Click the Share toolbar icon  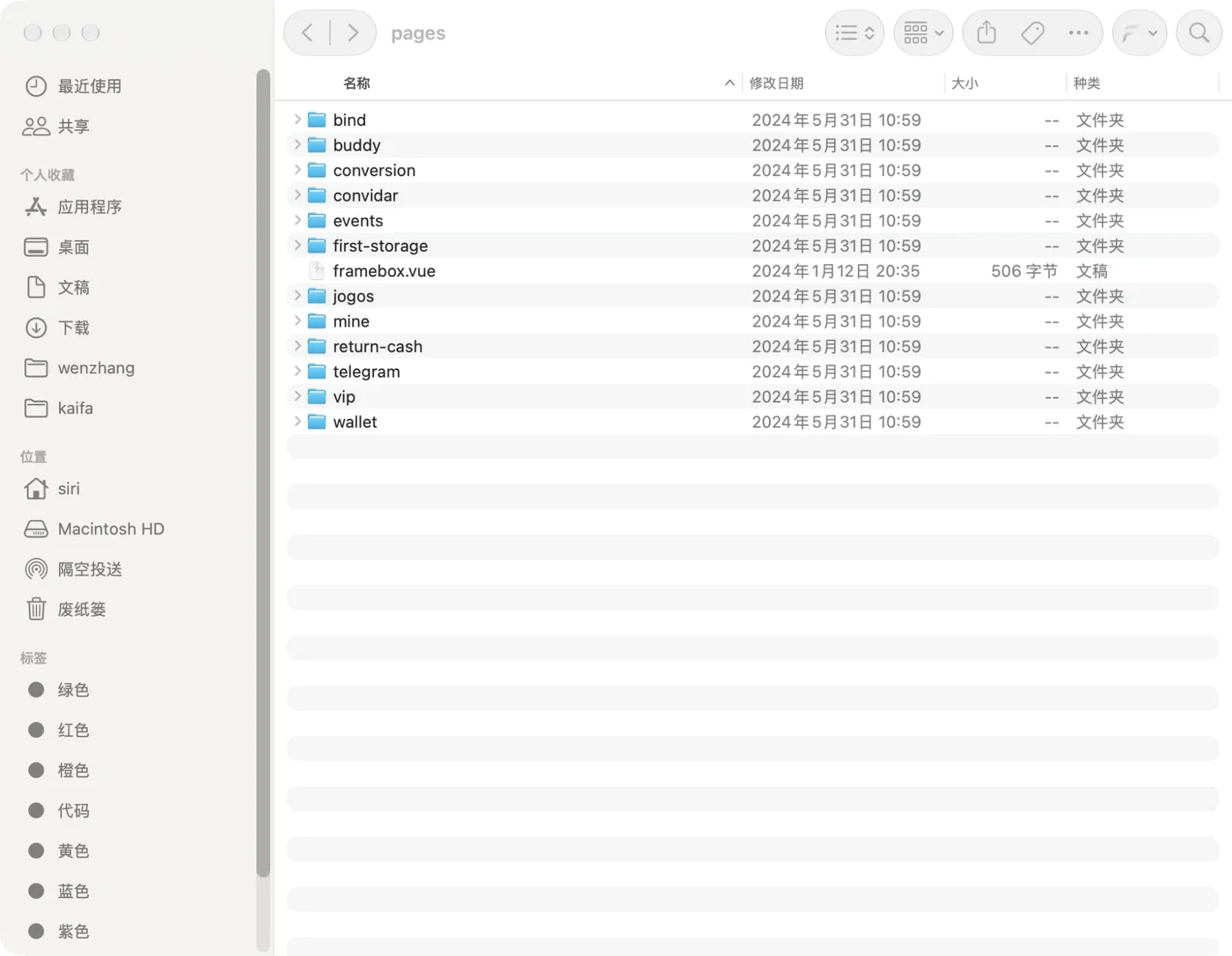tap(986, 33)
